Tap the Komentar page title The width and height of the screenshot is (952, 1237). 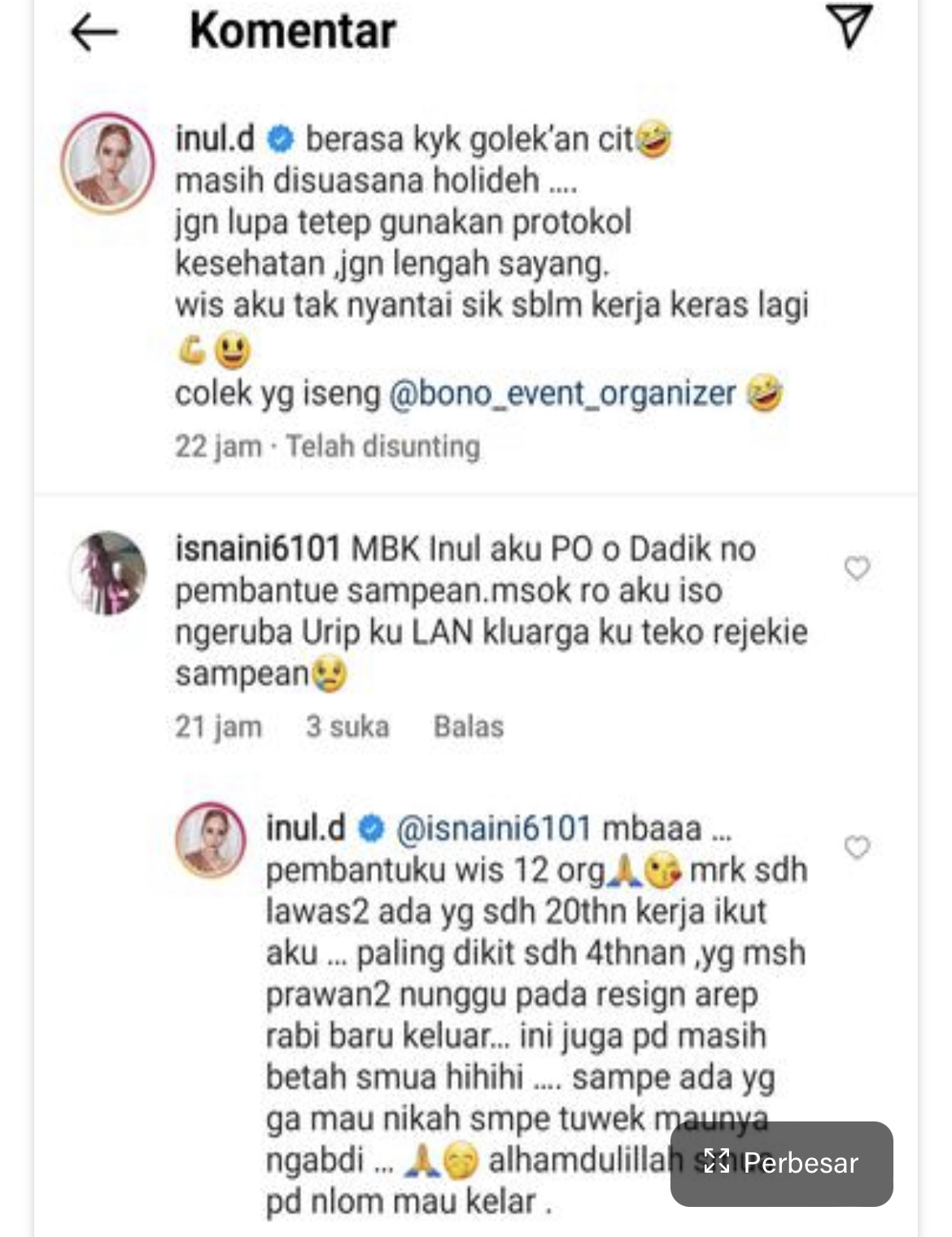pyautogui.click(x=293, y=31)
